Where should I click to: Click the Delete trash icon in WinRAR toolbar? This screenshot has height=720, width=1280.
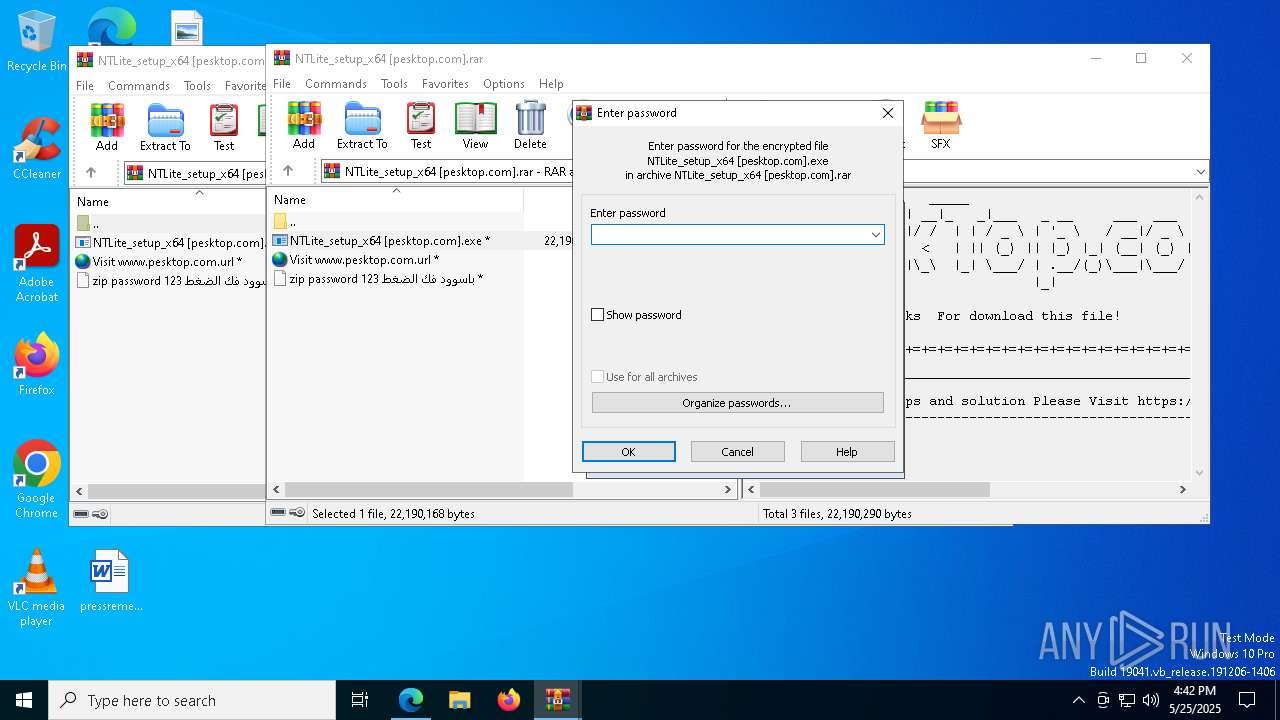coord(530,125)
